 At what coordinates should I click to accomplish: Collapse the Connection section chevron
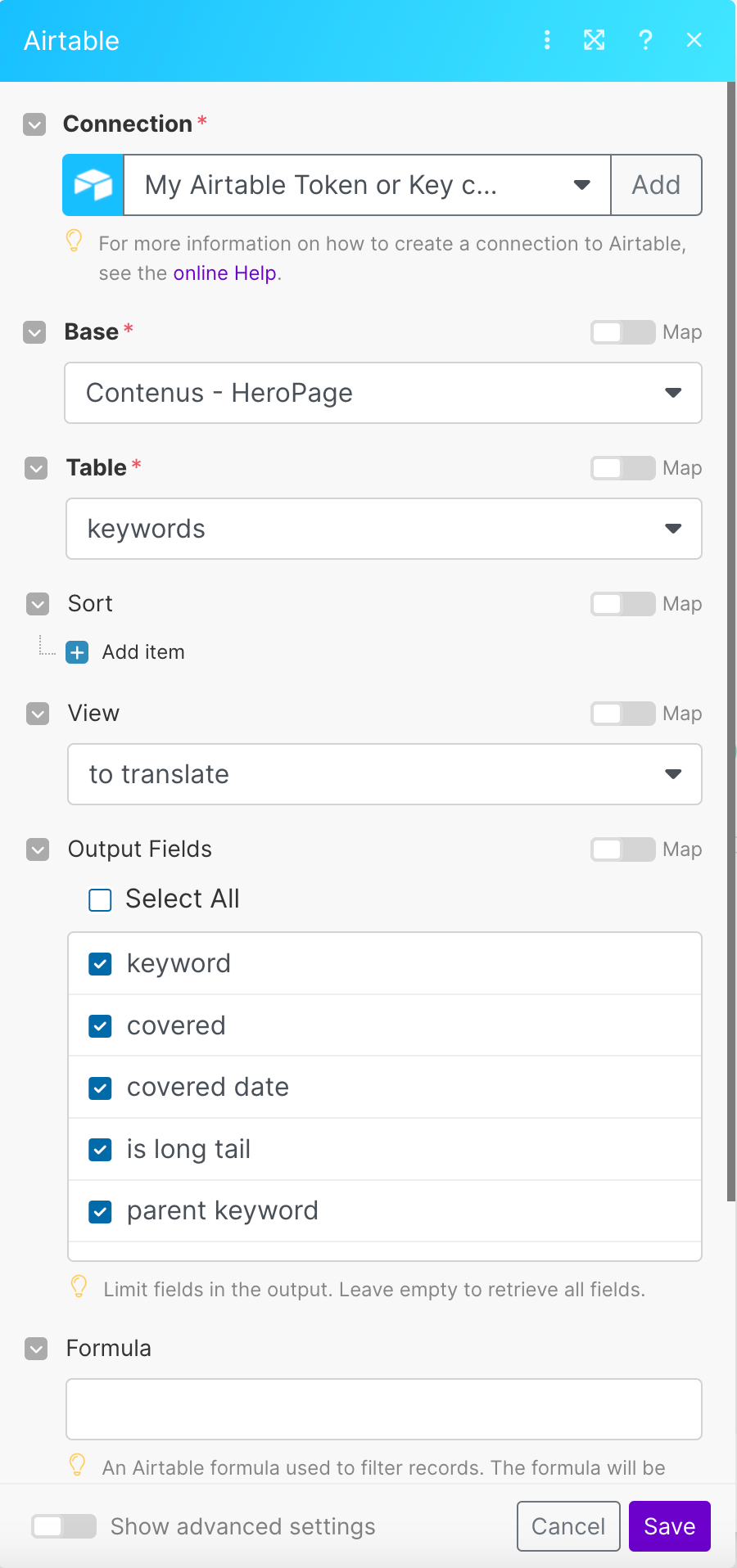tap(34, 124)
